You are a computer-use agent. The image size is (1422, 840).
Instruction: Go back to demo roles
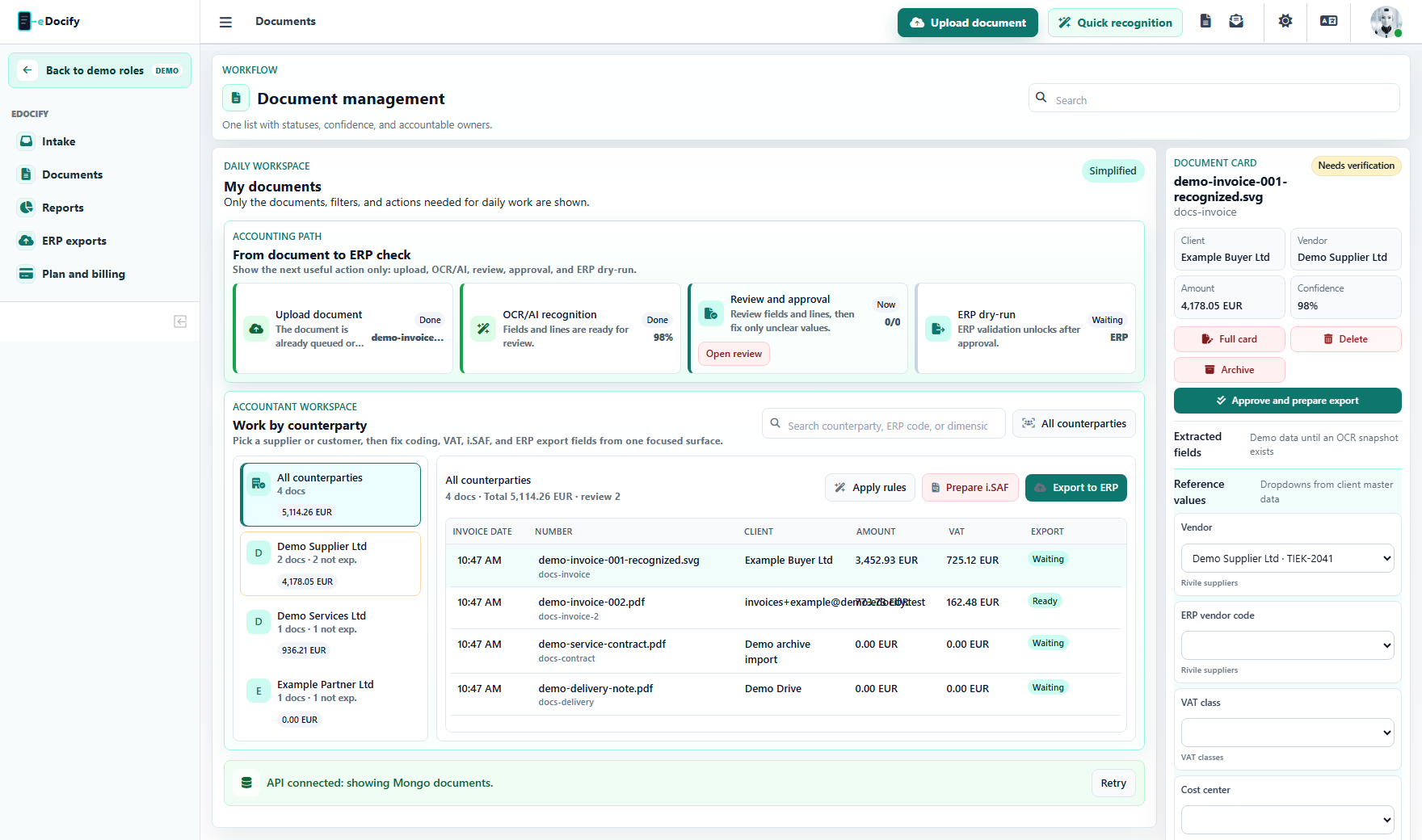coord(100,70)
